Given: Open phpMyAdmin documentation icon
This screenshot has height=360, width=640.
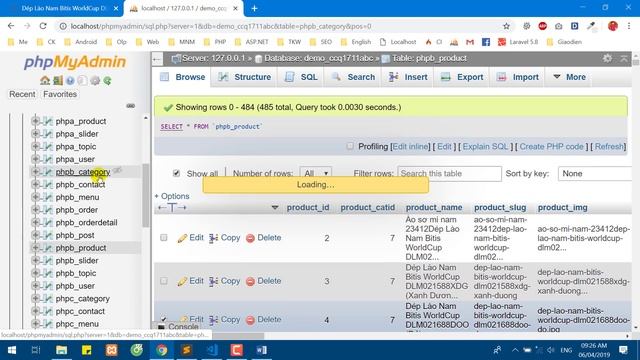Looking at the screenshot, I should [x=70, y=80].
